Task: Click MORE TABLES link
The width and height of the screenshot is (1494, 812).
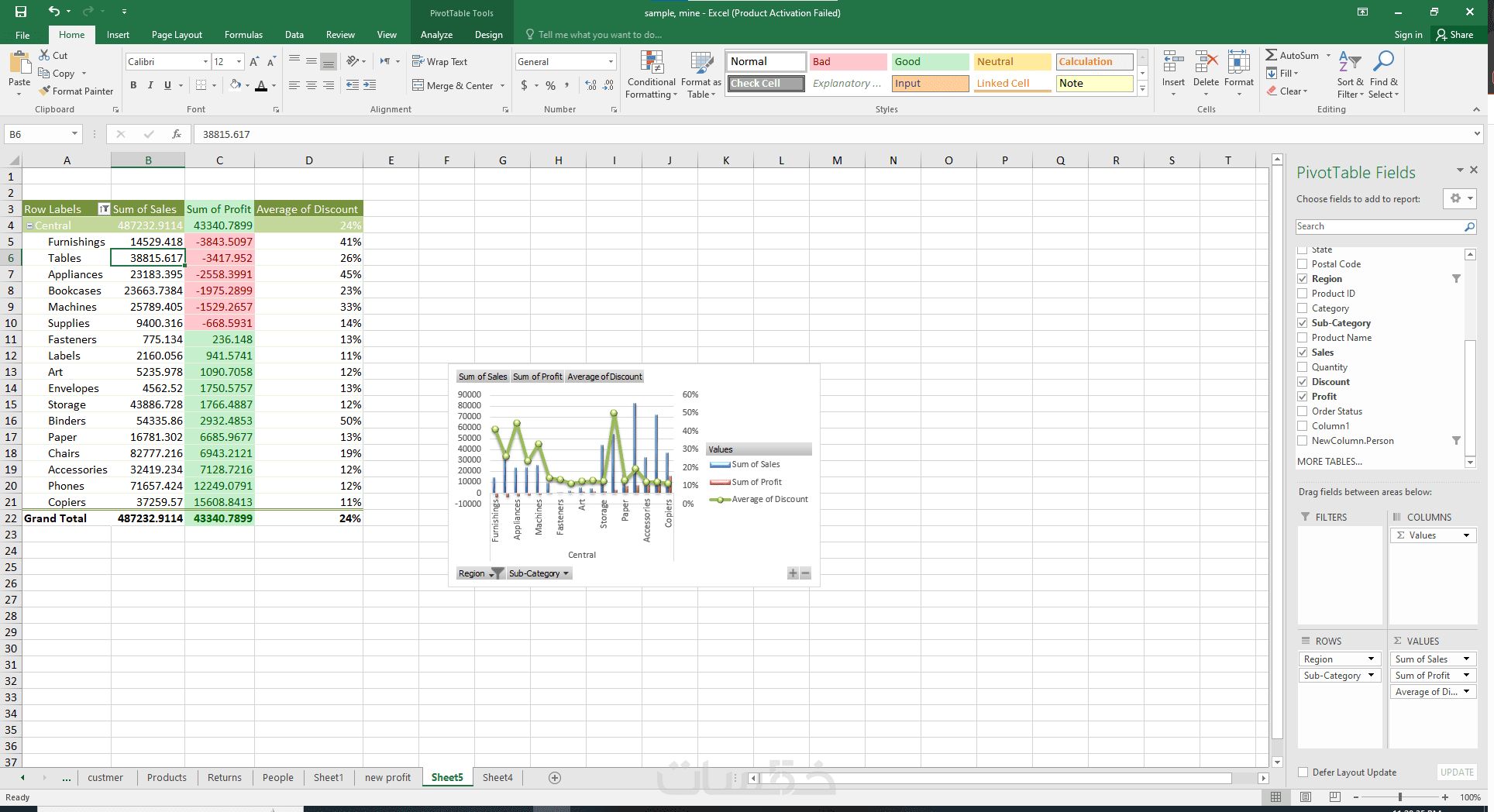Action: 1330,462
